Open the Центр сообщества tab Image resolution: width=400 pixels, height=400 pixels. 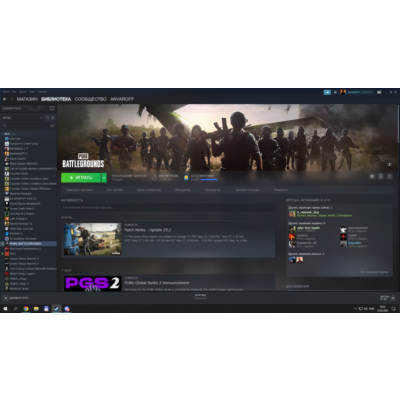click(x=149, y=190)
